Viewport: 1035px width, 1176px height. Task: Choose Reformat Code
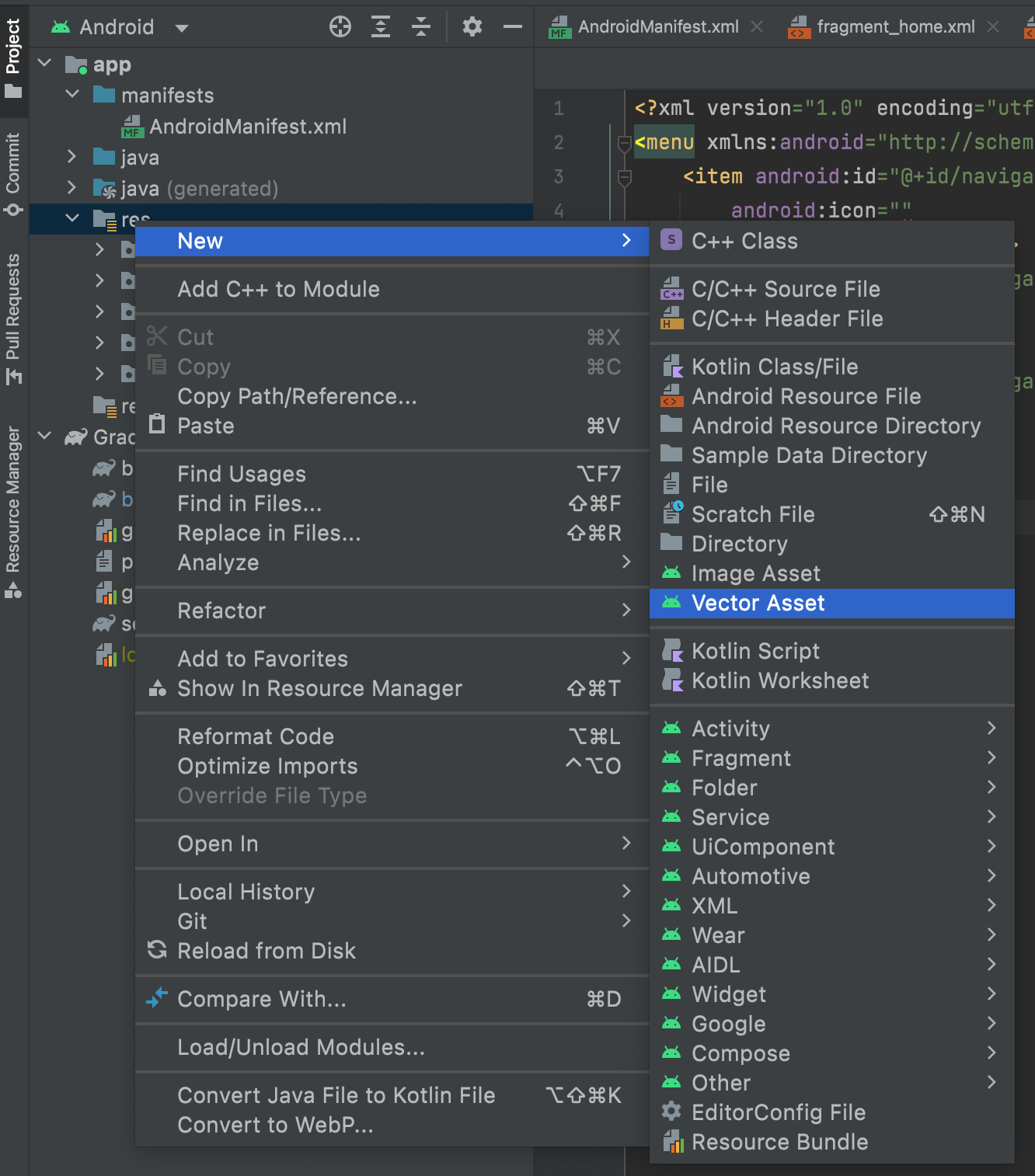(x=392, y=737)
